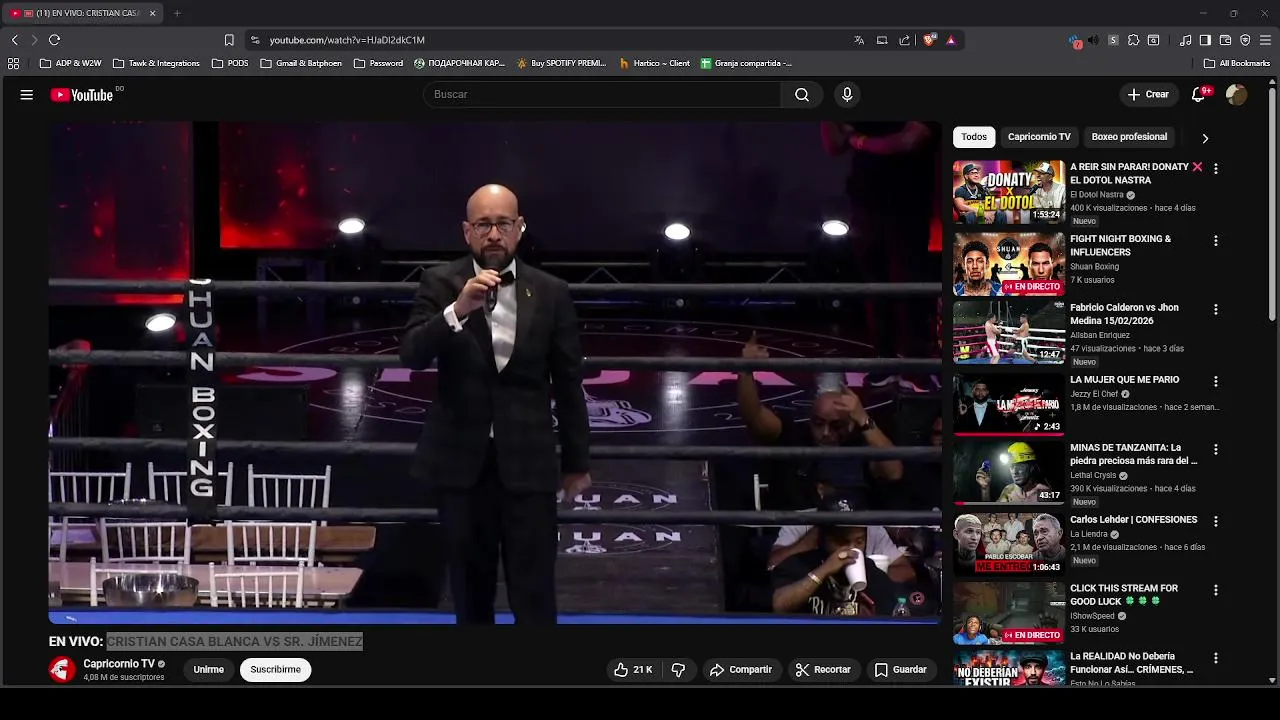Open the notifications bell

(x=1198, y=95)
